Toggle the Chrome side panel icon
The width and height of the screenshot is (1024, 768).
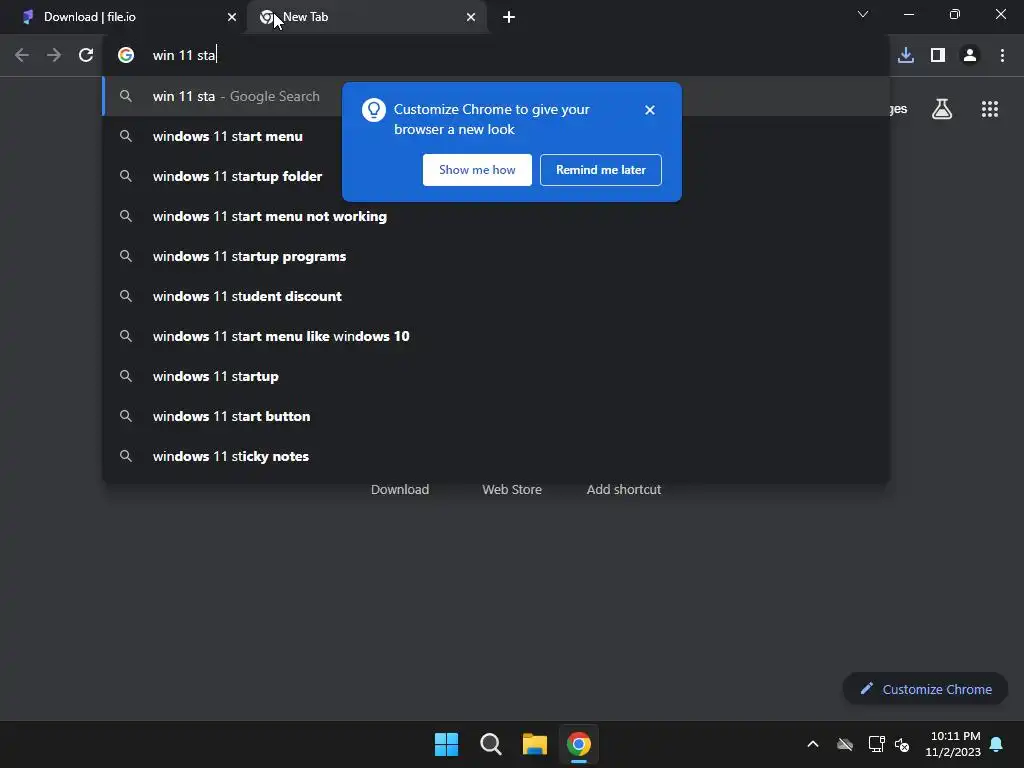coord(938,56)
